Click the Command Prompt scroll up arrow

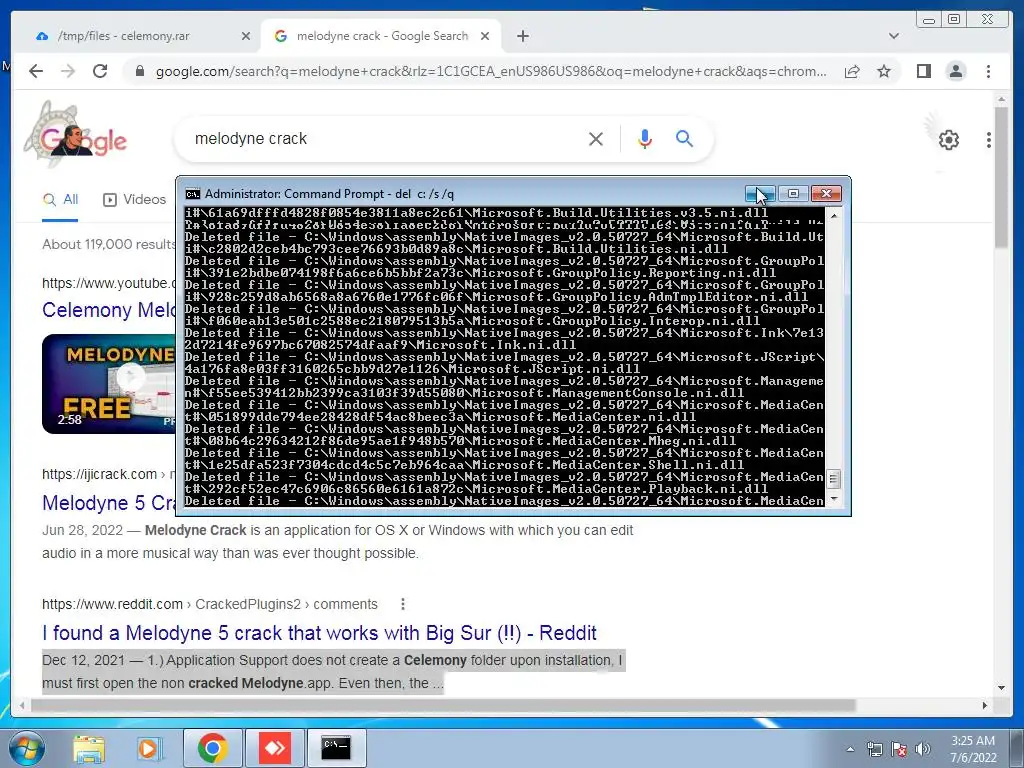pos(833,215)
